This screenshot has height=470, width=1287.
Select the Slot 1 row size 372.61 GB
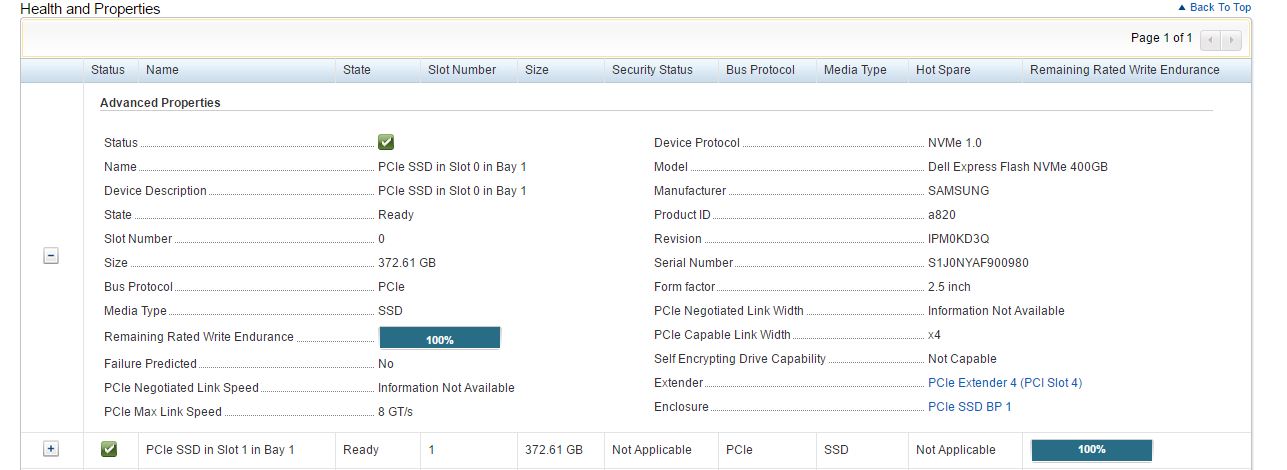point(554,450)
